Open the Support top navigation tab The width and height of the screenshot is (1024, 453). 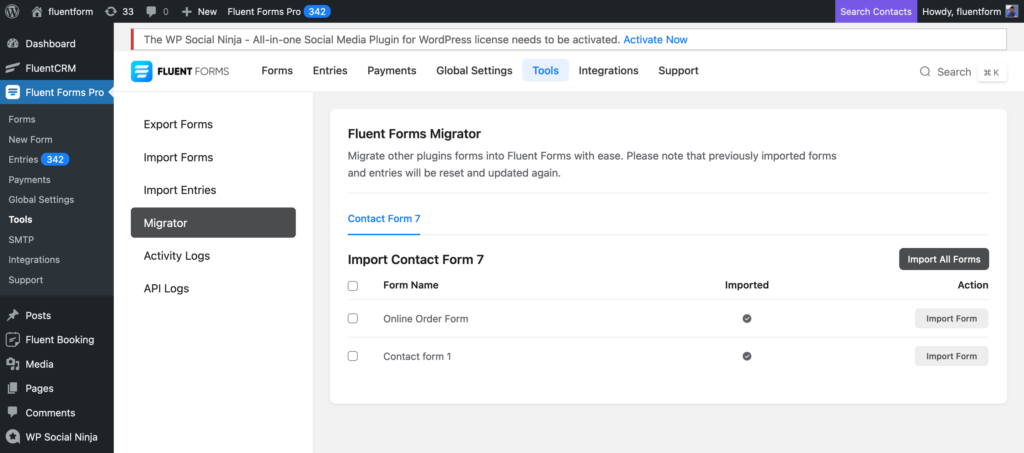tap(679, 70)
